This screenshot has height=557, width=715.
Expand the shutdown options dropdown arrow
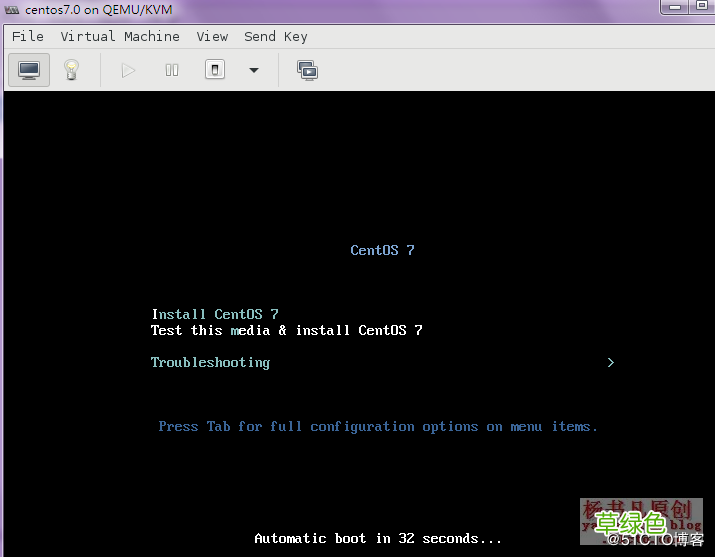pyautogui.click(x=254, y=70)
